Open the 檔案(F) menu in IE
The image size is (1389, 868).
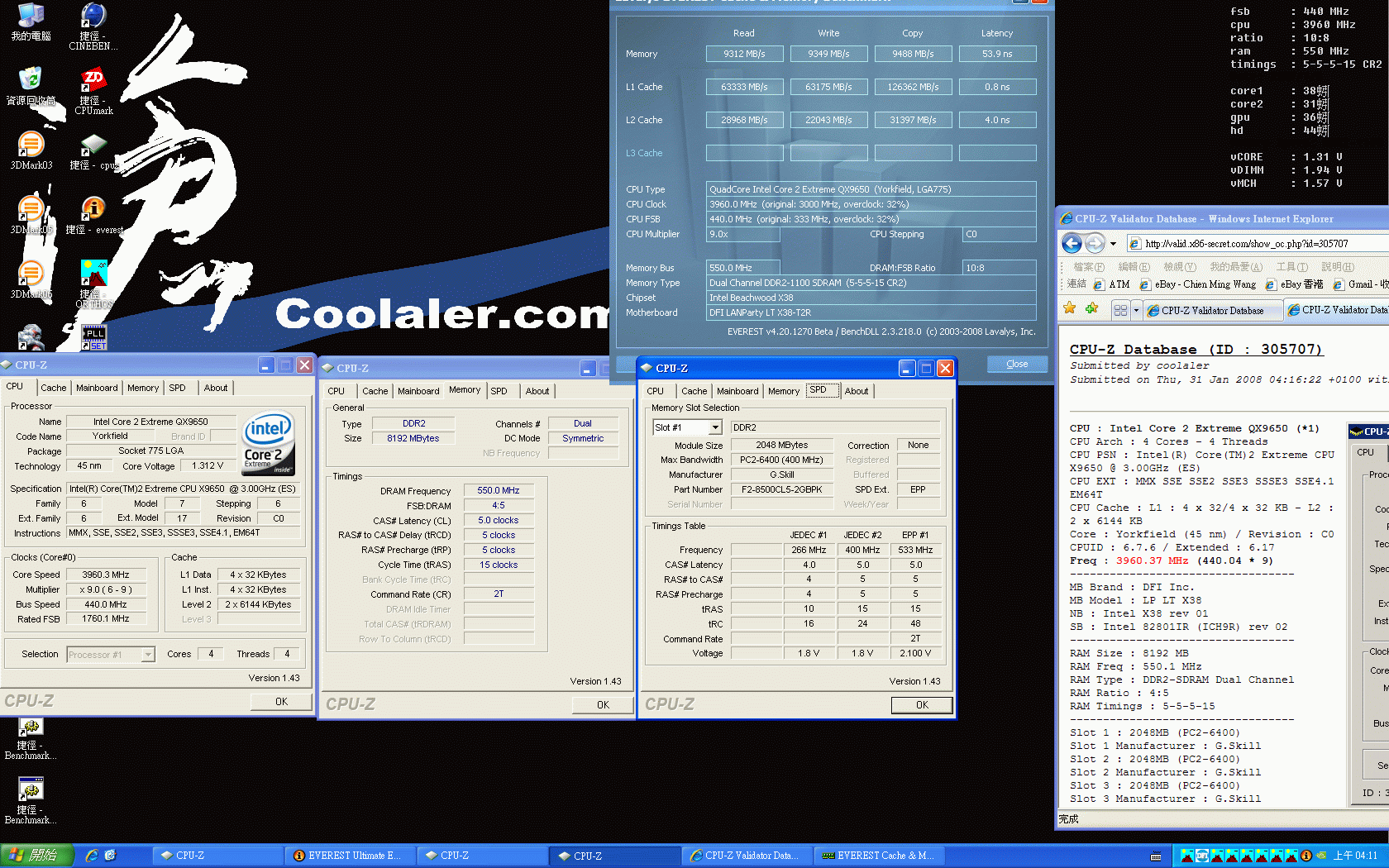(x=1088, y=267)
